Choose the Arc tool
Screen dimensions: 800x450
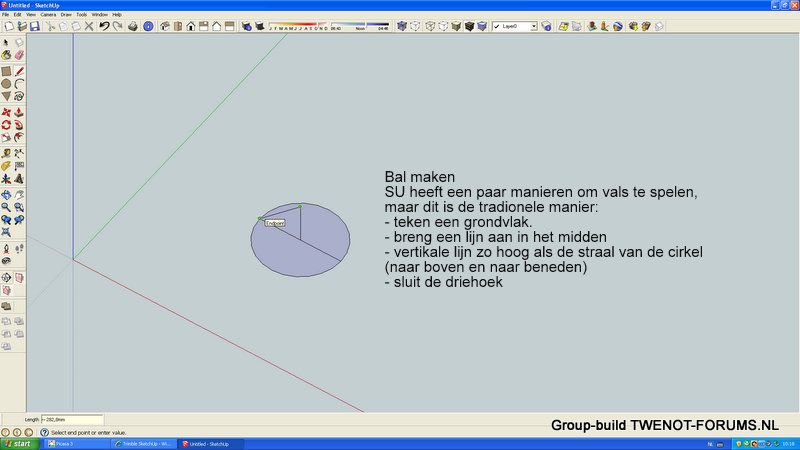click(x=19, y=84)
